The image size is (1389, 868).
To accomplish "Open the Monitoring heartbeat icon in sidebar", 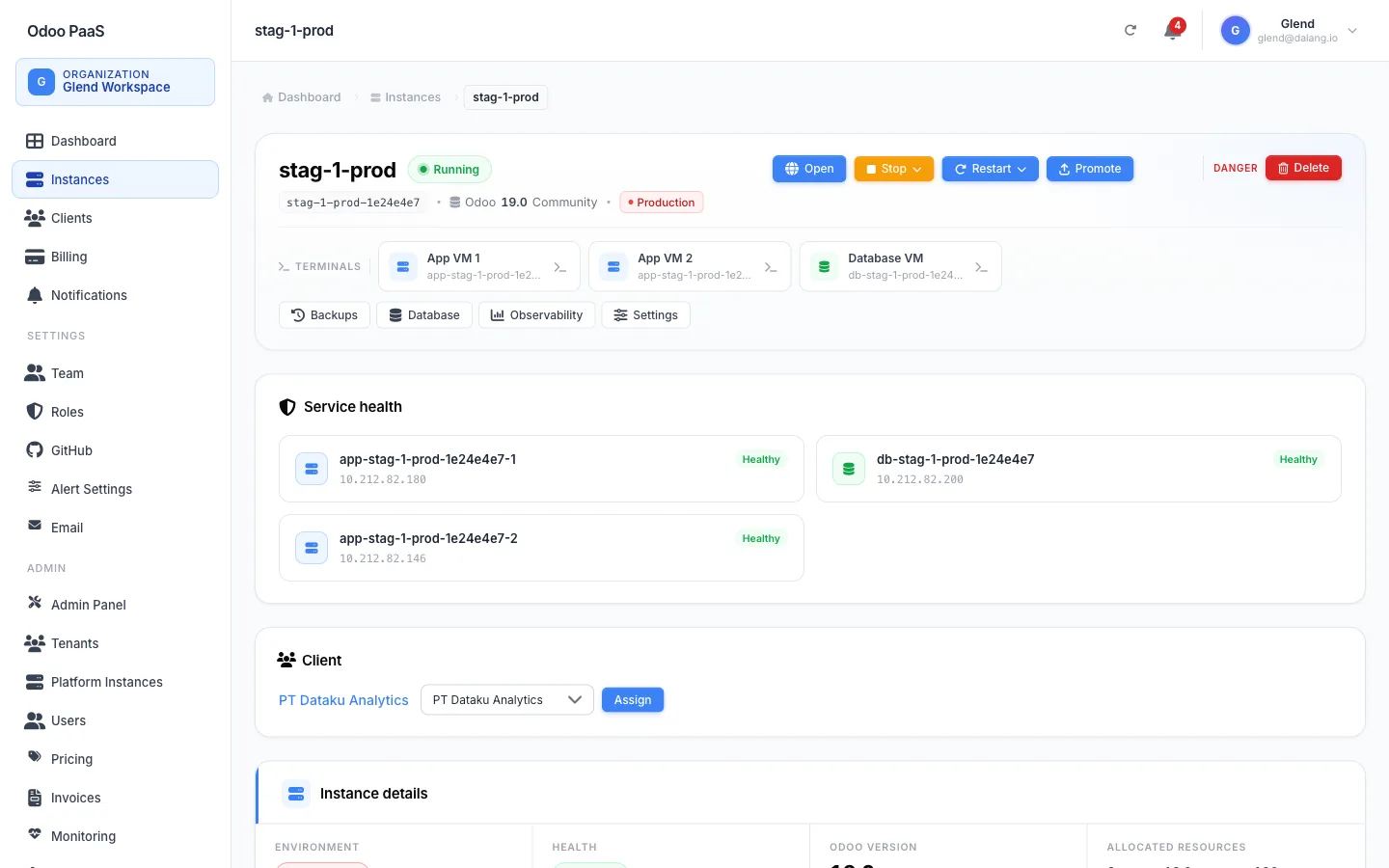I will [35, 835].
